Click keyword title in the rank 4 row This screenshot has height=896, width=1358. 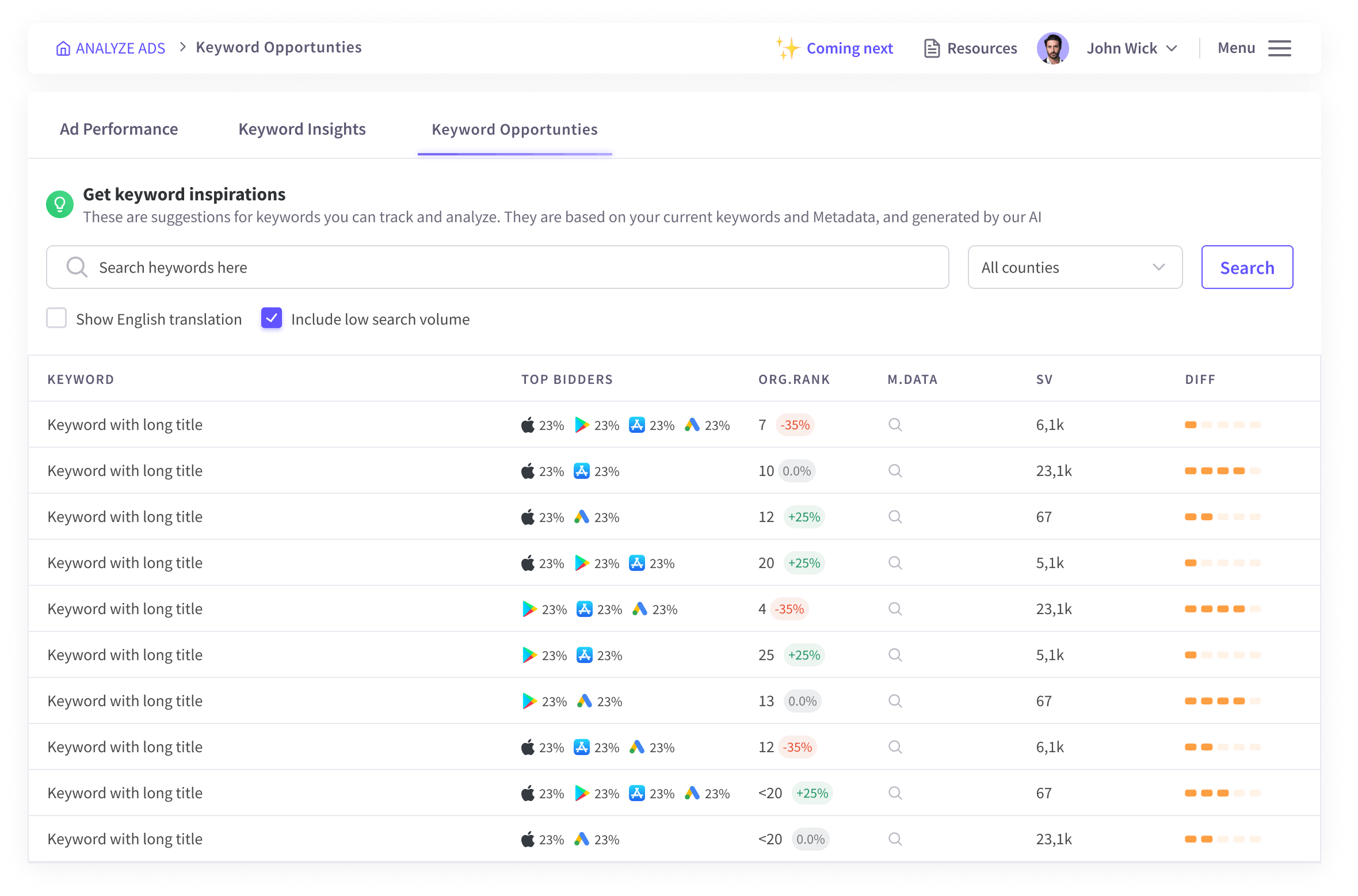pos(125,609)
